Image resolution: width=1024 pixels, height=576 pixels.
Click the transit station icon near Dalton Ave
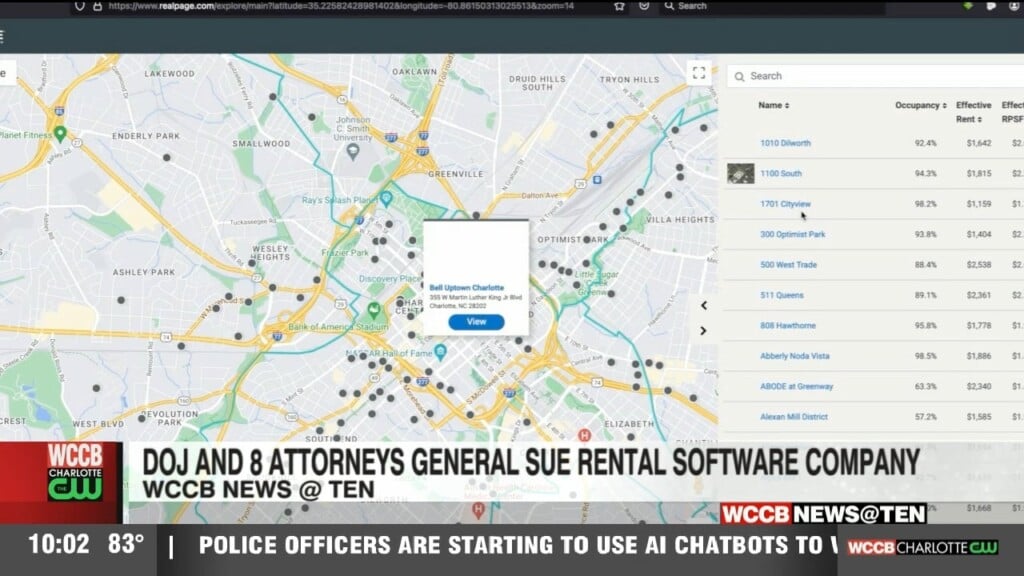pos(597,180)
